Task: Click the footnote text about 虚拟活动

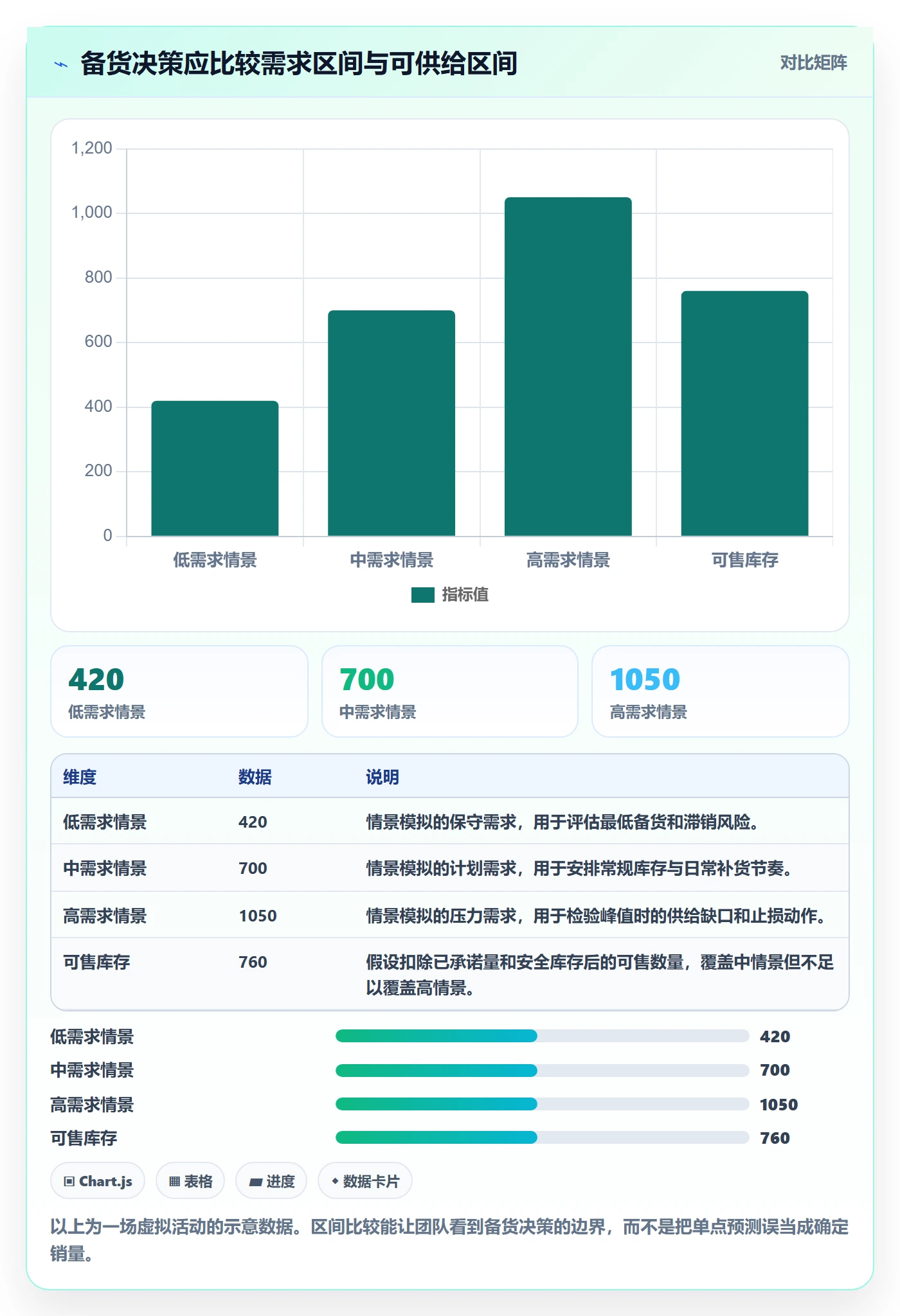Action: (x=449, y=1240)
